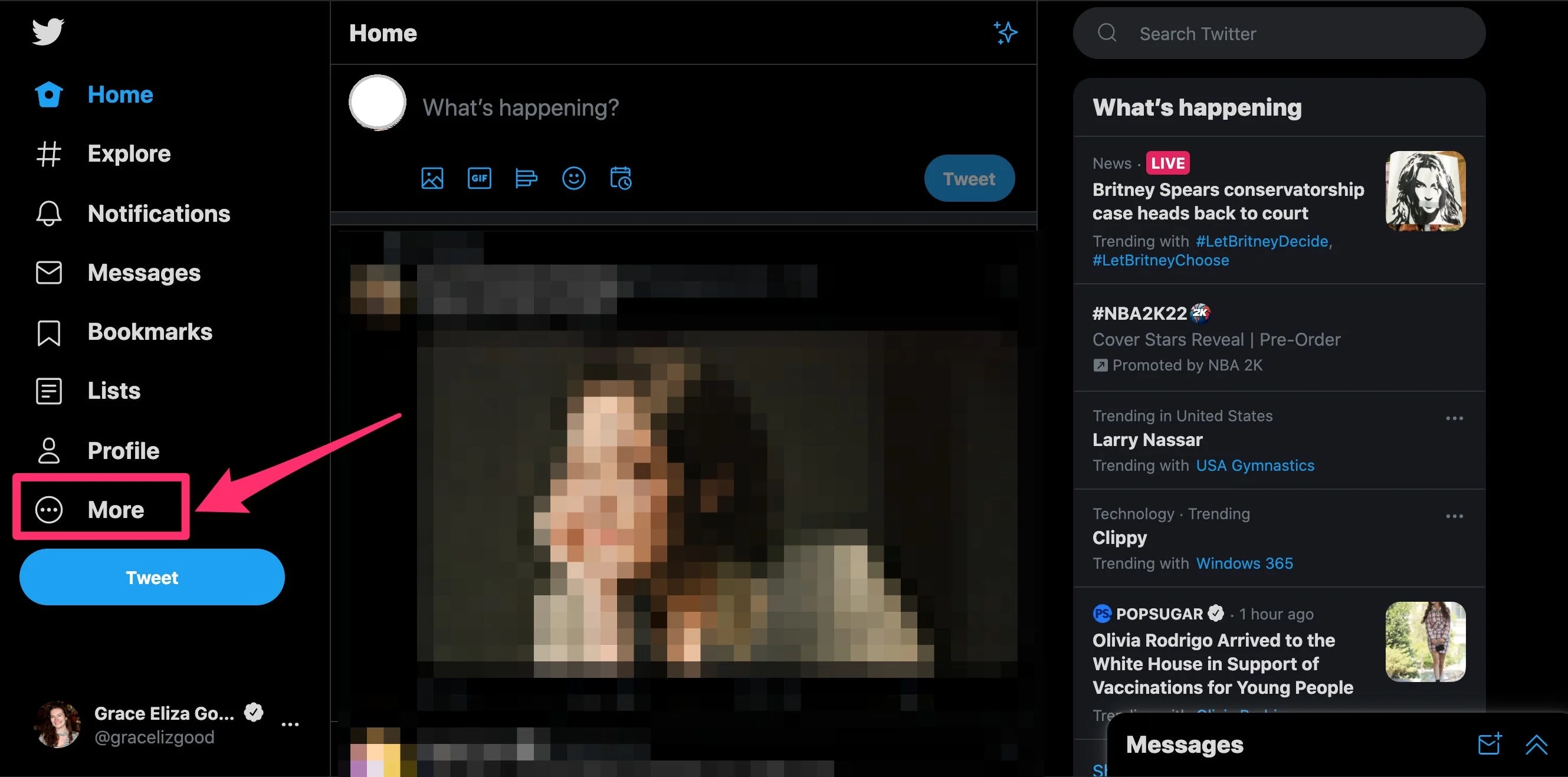Screen dimensions: 1568x777
Task: Open the #LetBritneyDecide hashtag link
Action: (1261, 241)
